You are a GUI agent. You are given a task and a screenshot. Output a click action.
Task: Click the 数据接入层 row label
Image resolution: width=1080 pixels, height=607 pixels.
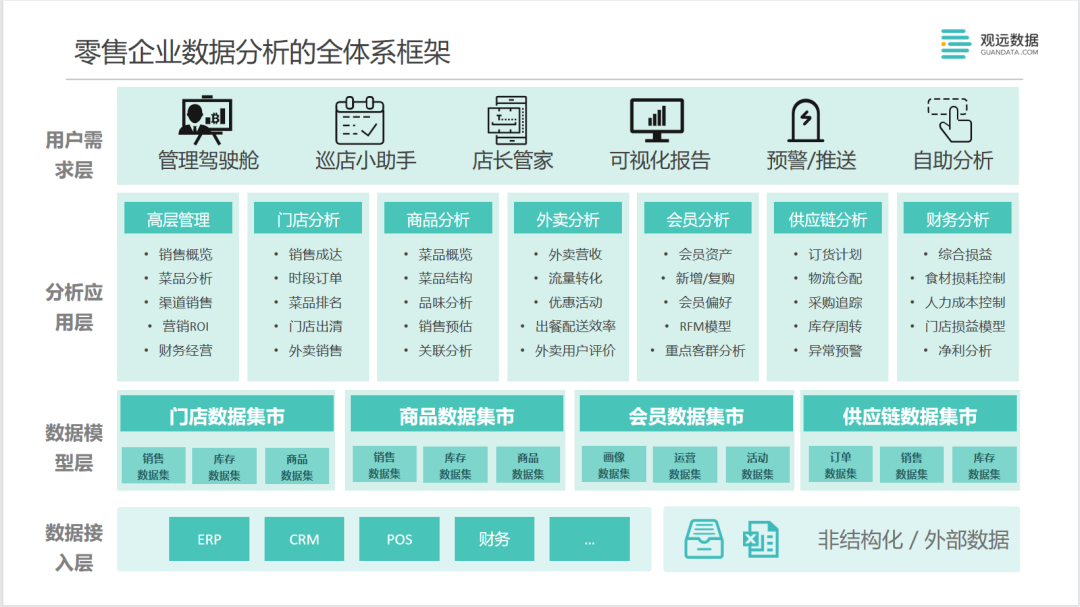(74, 547)
